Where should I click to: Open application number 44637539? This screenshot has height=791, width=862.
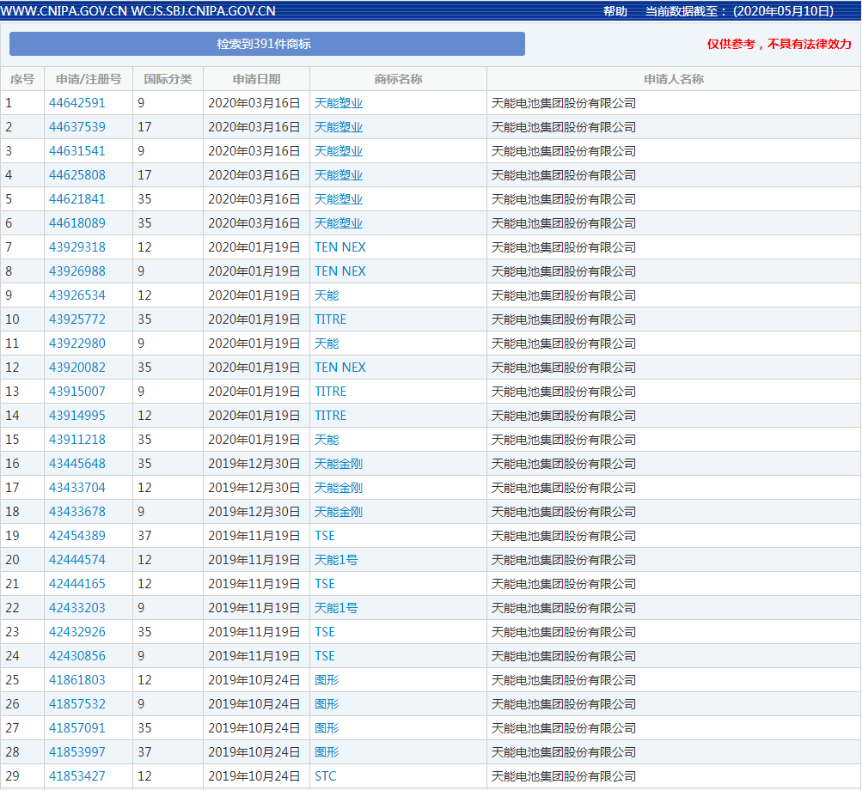coord(77,127)
